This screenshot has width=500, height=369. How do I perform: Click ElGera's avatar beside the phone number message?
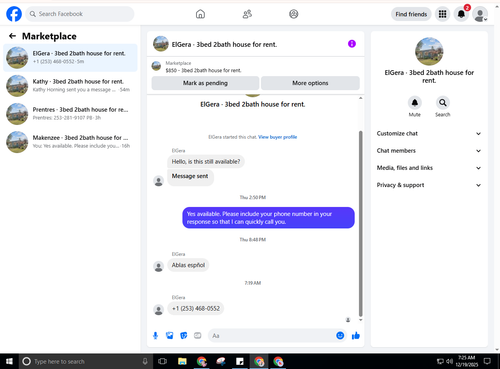[x=158, y=310]
